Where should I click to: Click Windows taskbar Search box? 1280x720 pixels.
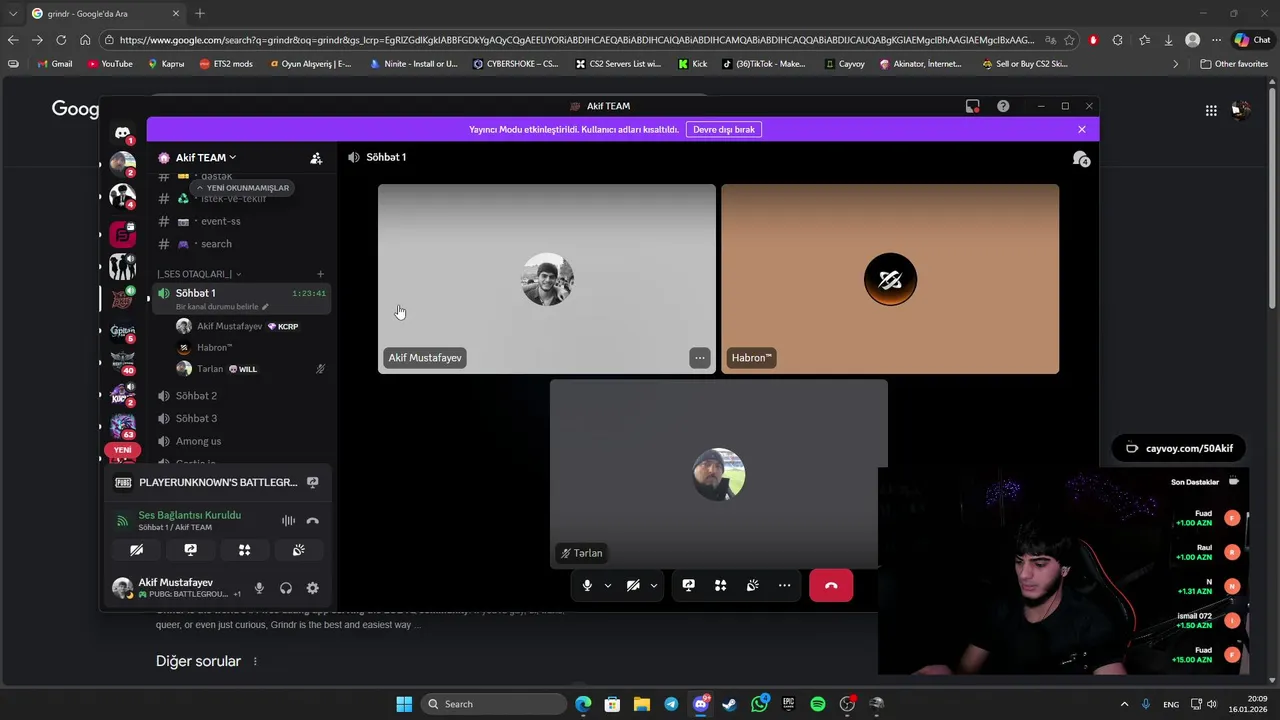click(x=494, y=704)
